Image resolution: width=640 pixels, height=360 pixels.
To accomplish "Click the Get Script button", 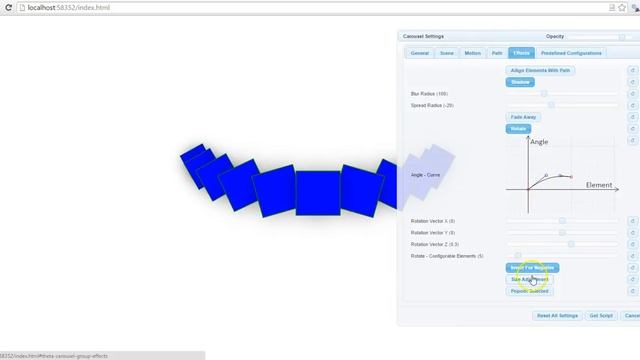I will point(601,316).
